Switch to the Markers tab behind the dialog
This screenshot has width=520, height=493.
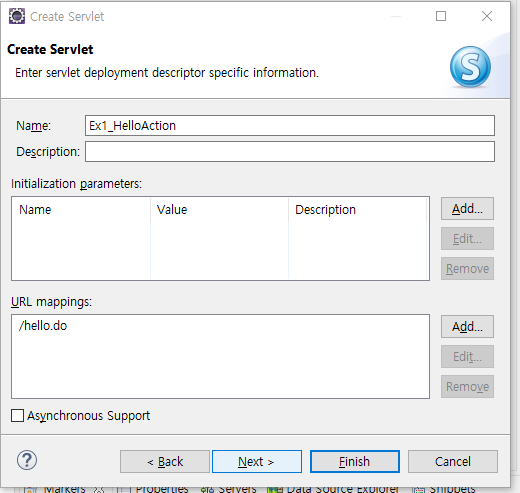(65, 489)
